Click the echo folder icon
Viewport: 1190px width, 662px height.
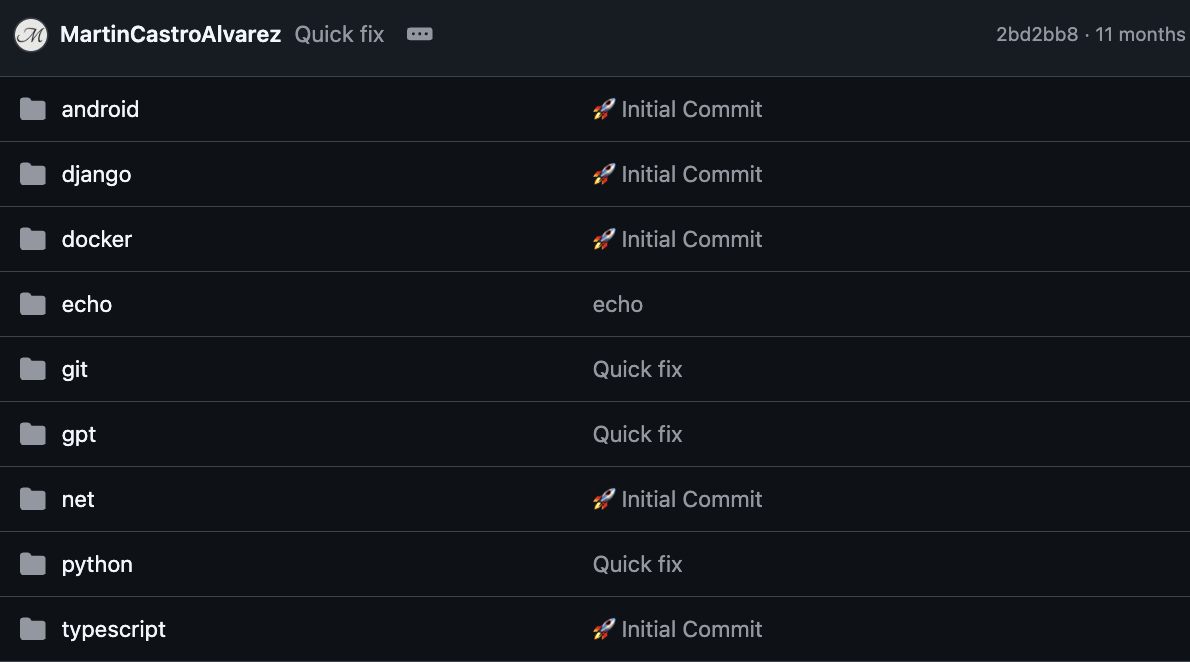[x=33, y=304]
